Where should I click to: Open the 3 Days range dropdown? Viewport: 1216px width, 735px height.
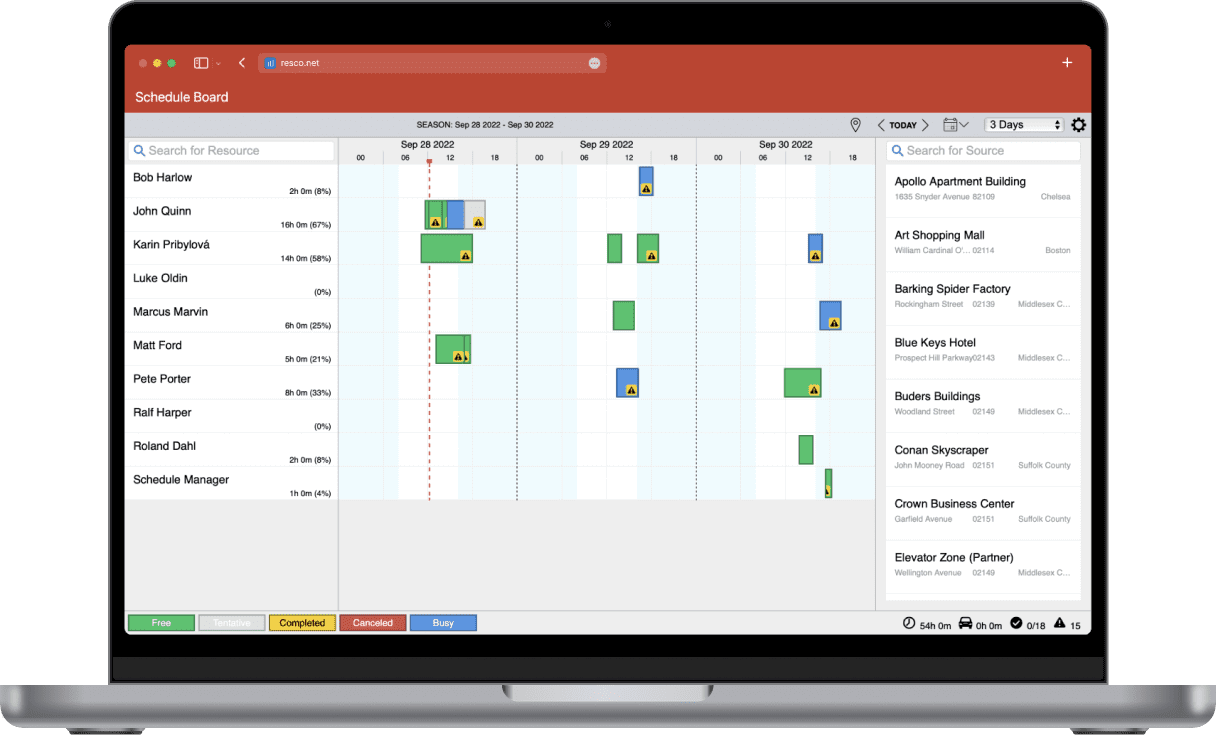[1025, 125]
